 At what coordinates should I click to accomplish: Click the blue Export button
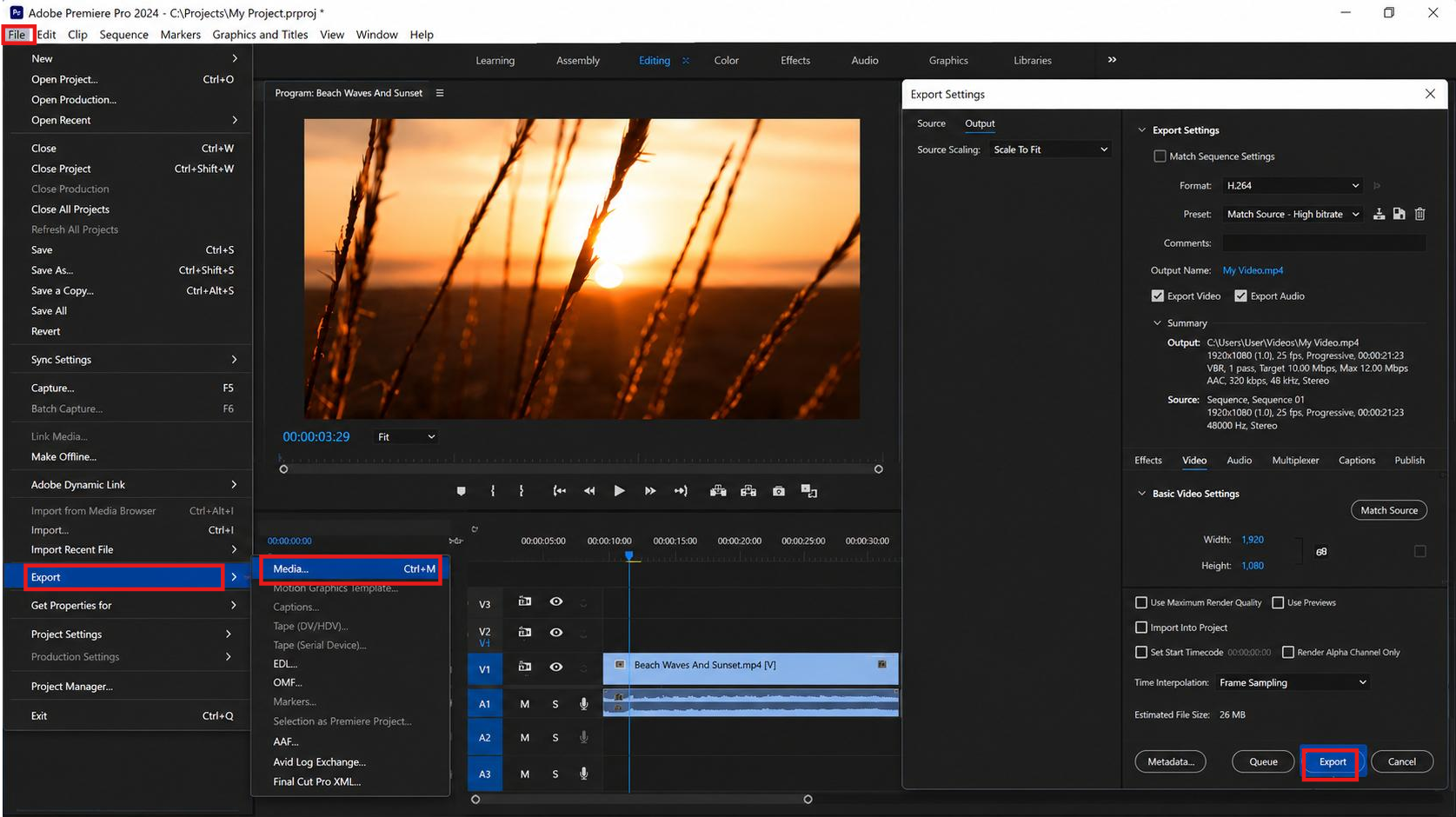tap(1332, 762)
